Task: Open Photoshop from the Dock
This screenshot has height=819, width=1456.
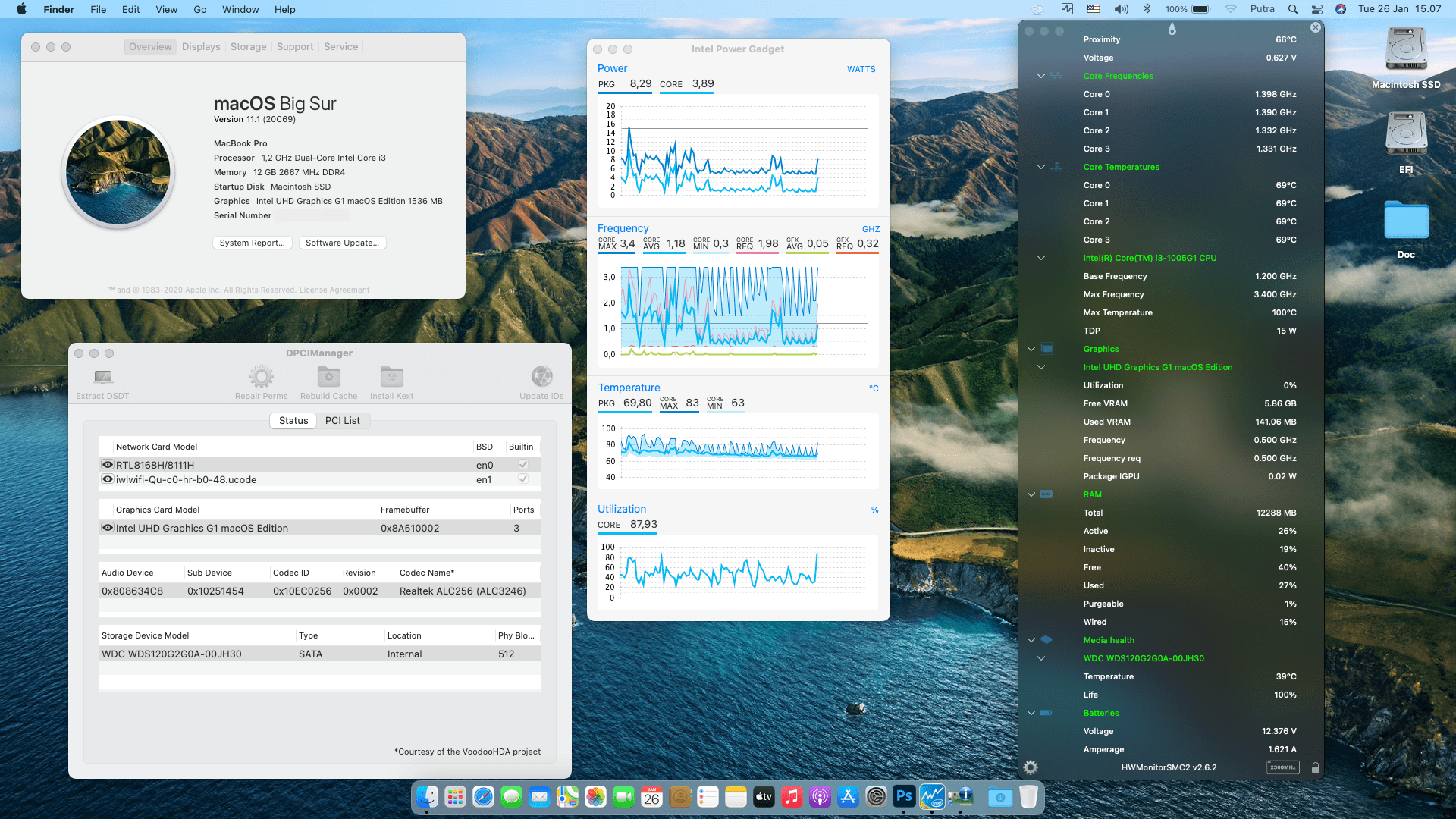Action: [x=903, y=797]
